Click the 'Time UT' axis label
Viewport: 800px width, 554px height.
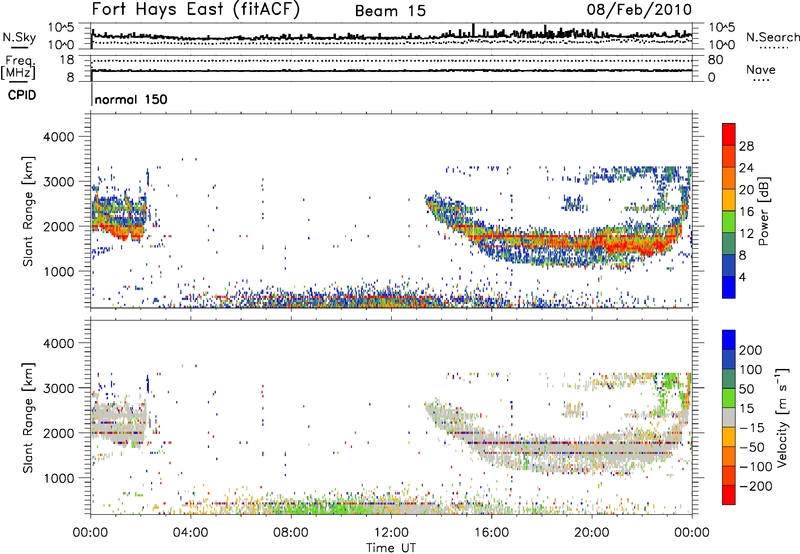coord(391,547)
